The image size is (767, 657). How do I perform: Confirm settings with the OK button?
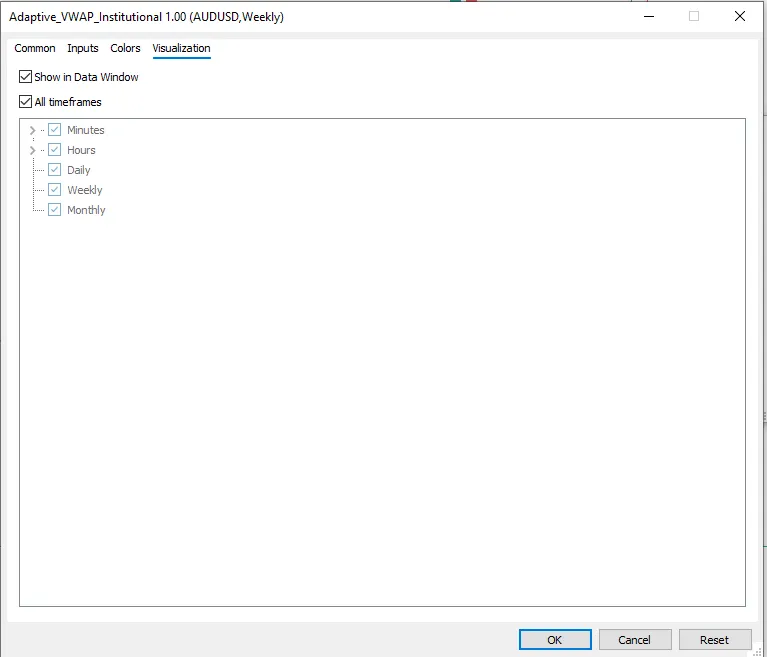click(x=555, y=640)
